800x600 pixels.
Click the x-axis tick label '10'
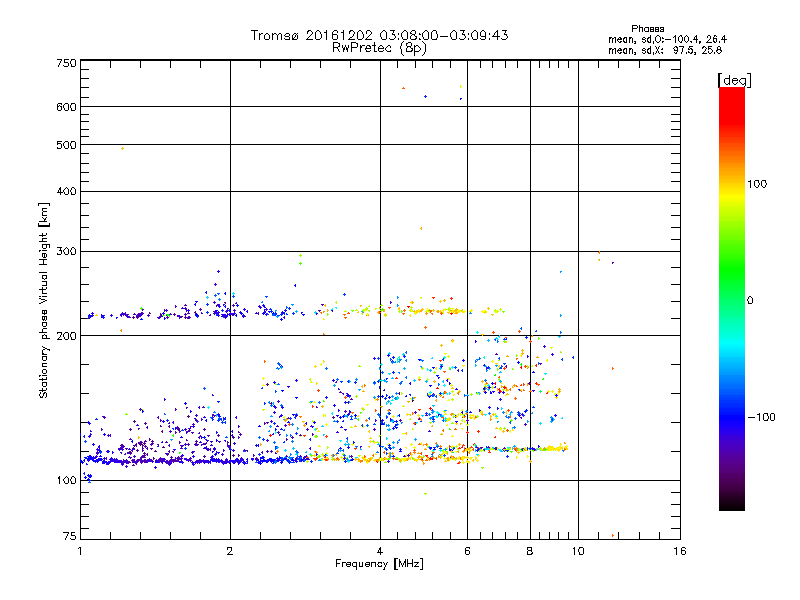pos(578,551)
